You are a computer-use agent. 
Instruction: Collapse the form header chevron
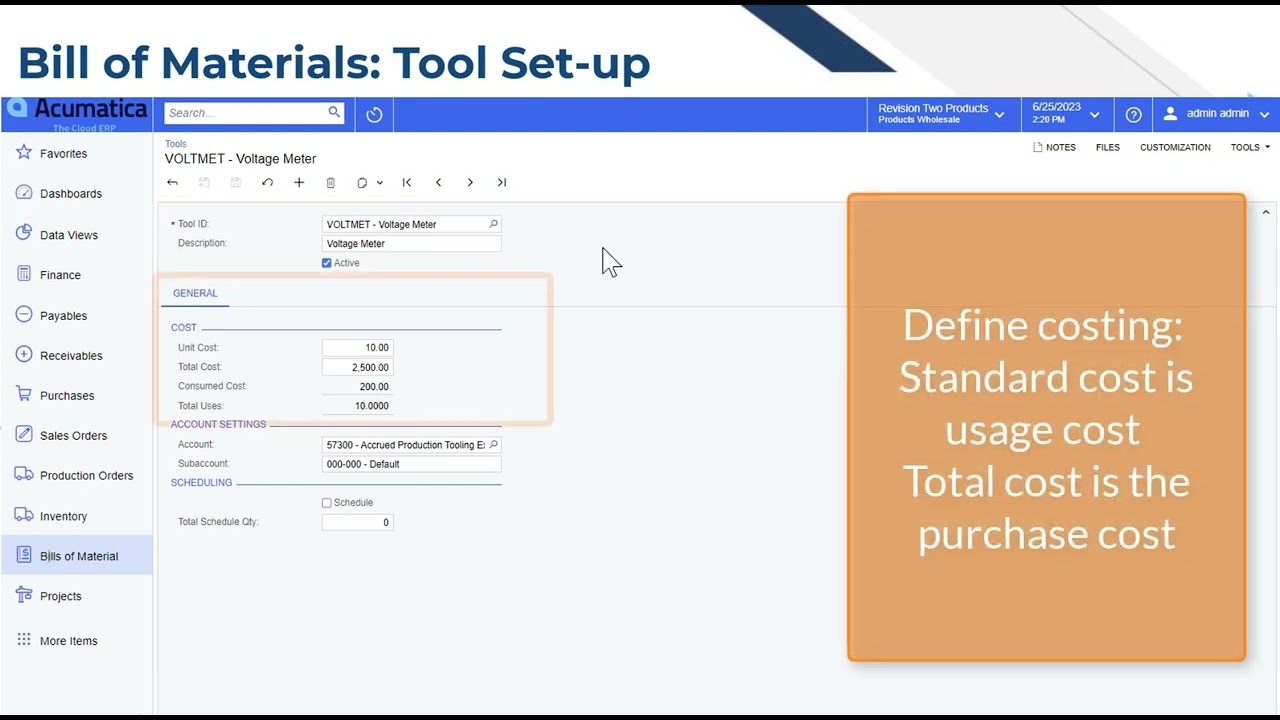(x=1265, y=213)
